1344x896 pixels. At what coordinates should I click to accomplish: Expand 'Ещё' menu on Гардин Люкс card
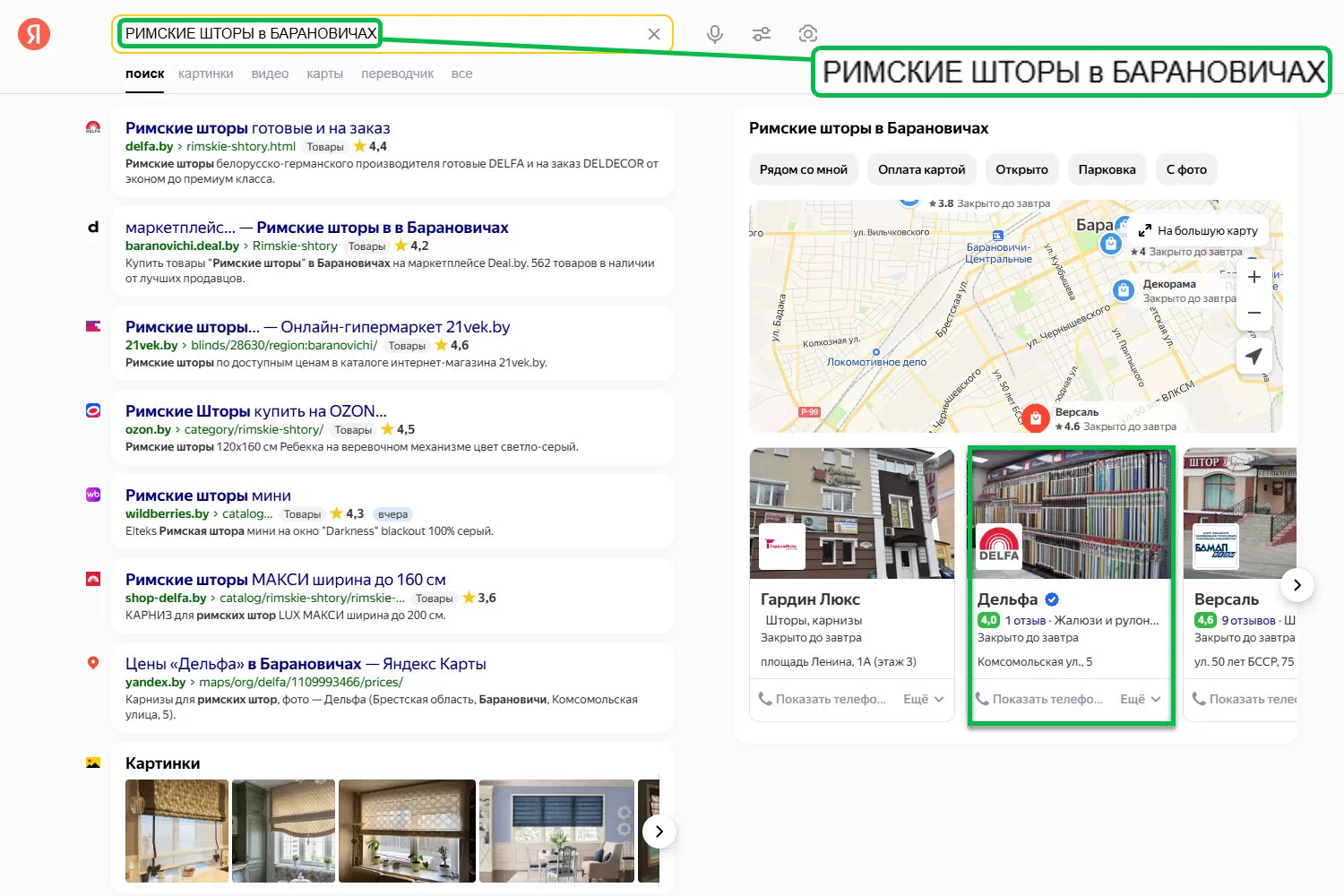click(924, 699)
